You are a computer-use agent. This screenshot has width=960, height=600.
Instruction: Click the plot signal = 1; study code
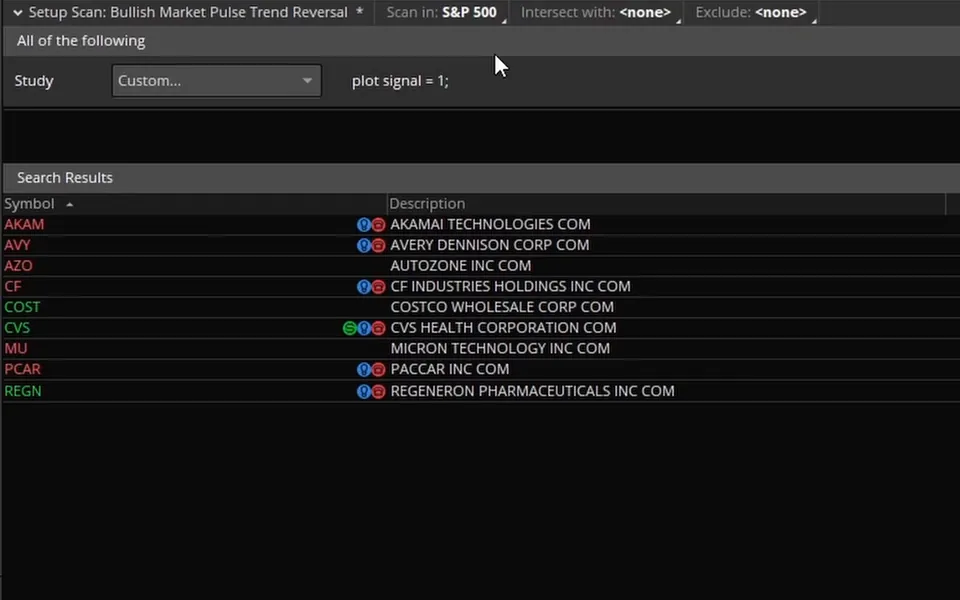click(x=400, y=81)
